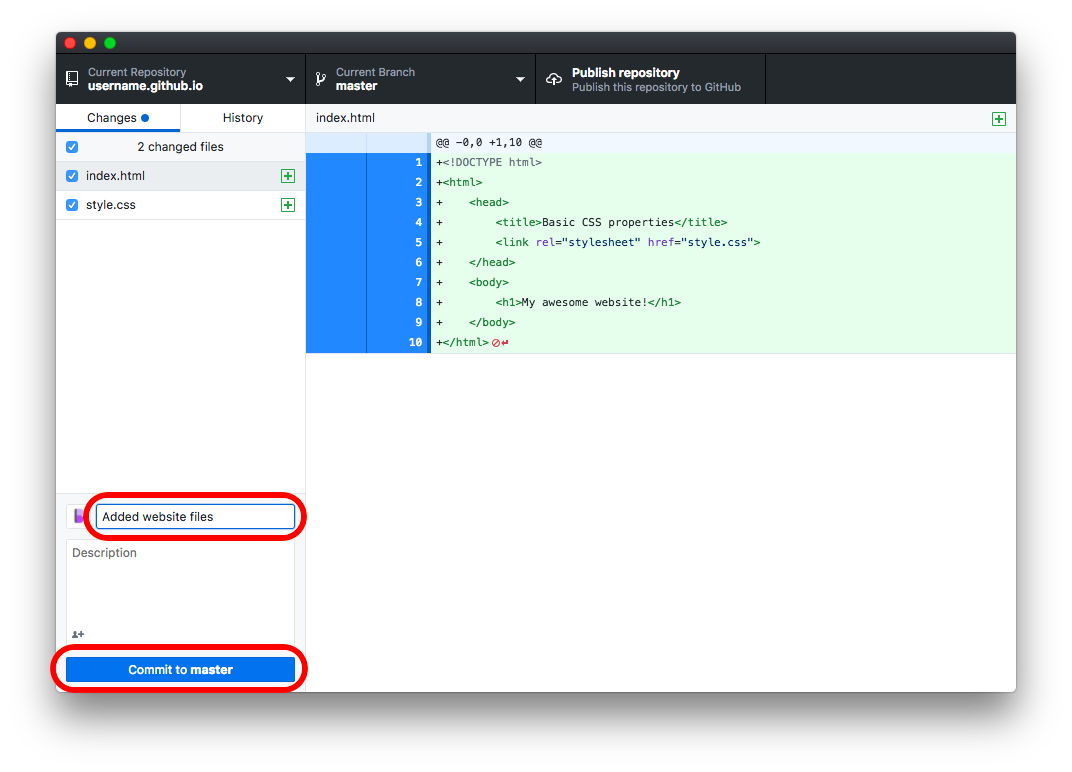
Task: Switch to the History tab
Action: [x=242, y=117]
